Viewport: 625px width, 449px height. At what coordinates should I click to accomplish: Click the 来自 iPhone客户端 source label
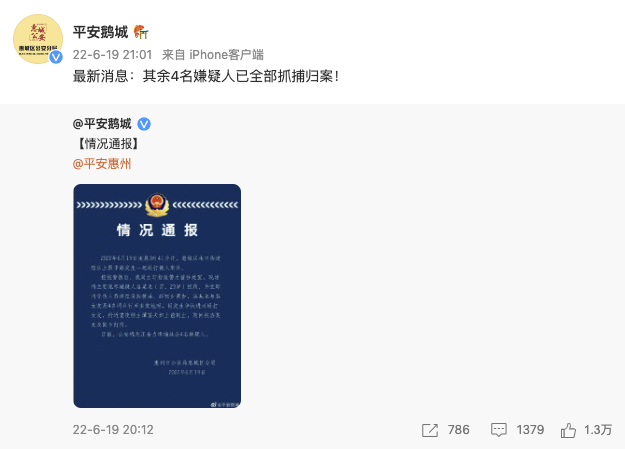tap(213, 55)
